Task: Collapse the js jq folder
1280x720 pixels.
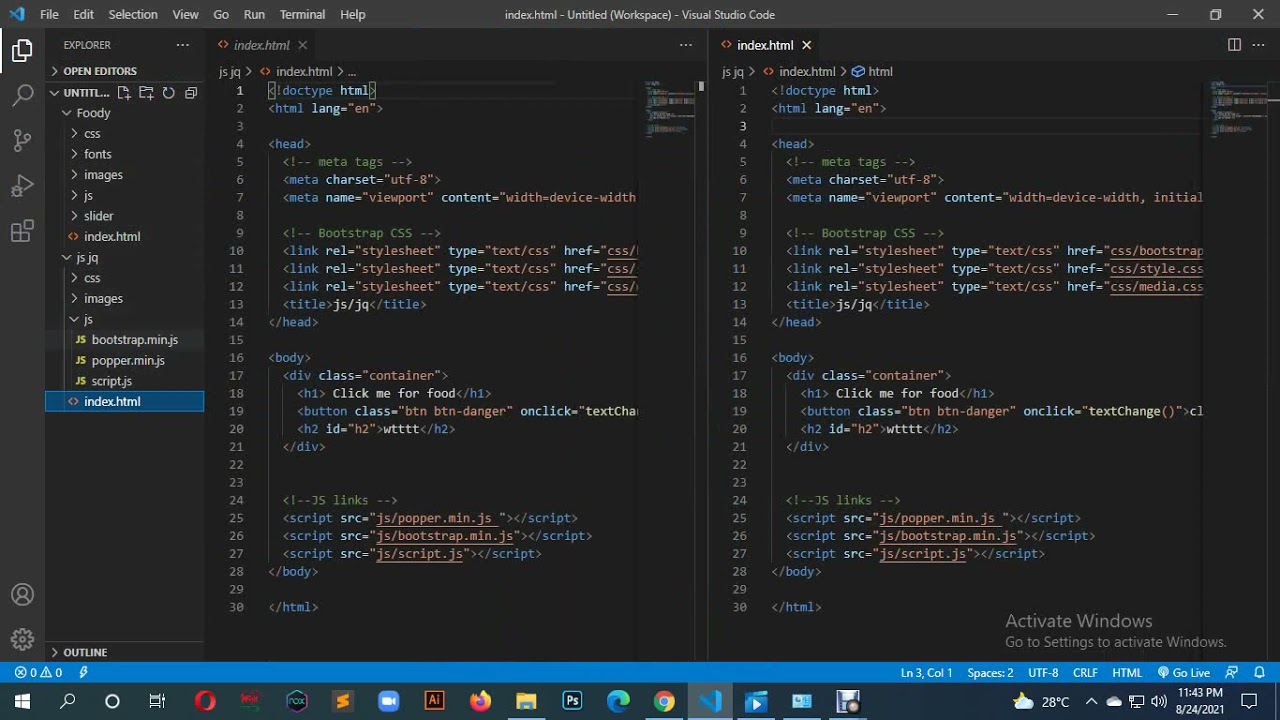Action: click(x=87, y=258)
